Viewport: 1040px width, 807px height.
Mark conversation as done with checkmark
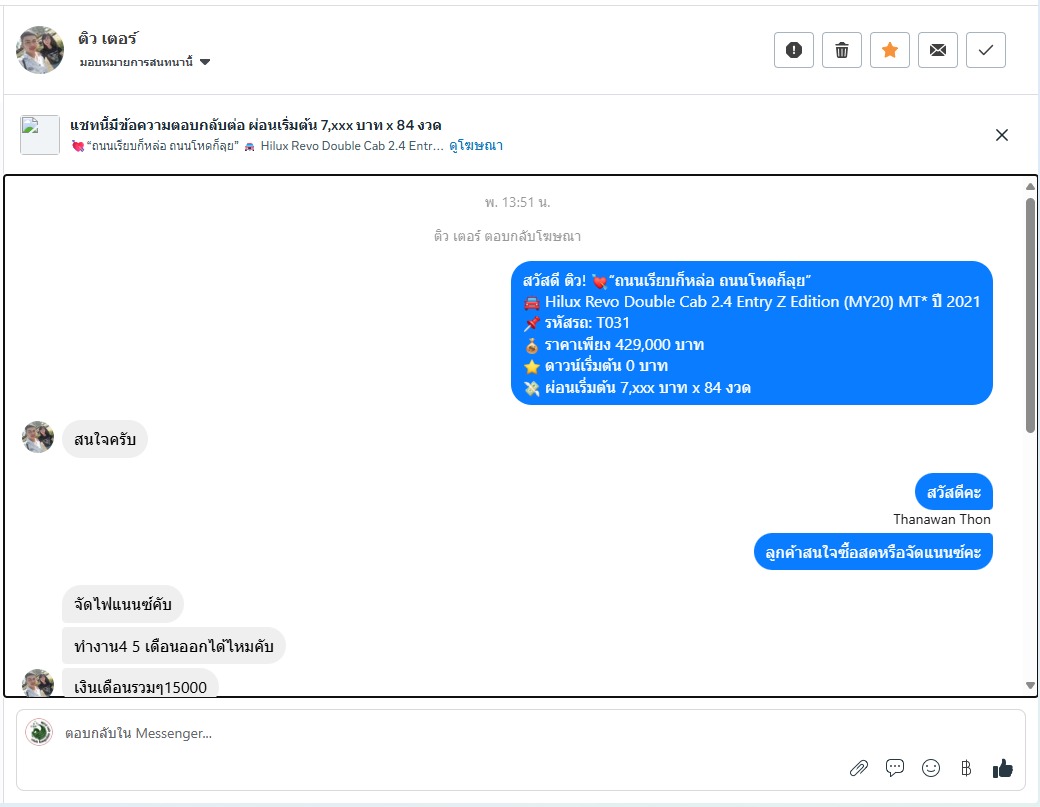click(x=986, y=50)
